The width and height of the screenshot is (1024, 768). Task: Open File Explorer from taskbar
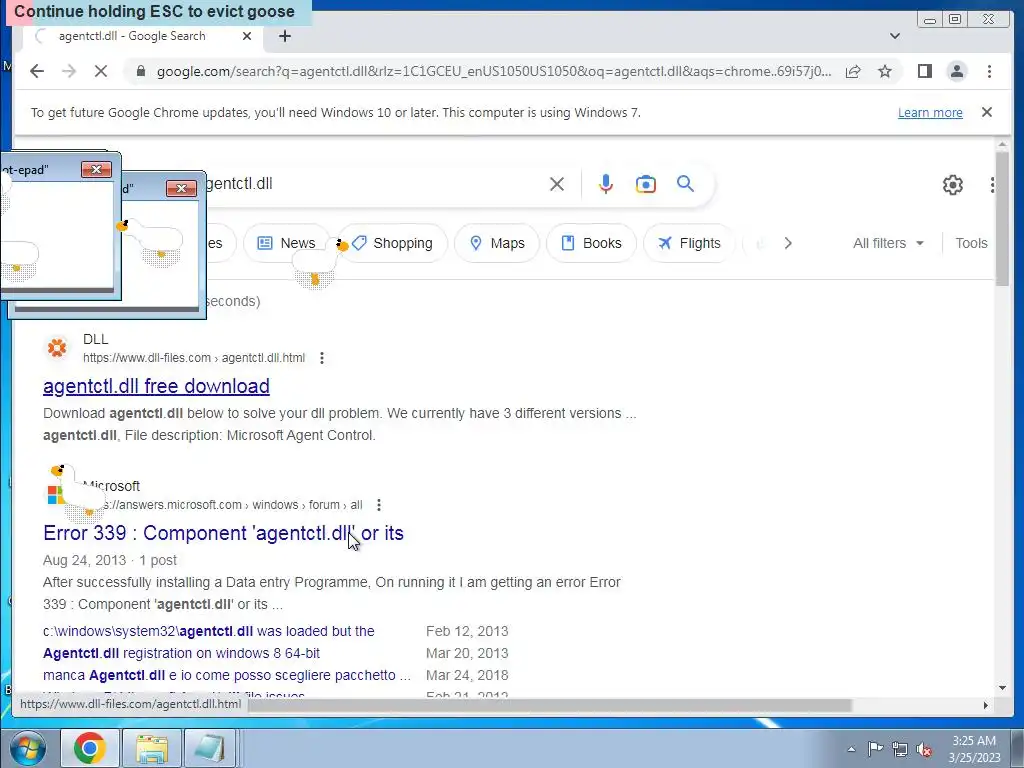pyautogui.click(x=152, y=748)
